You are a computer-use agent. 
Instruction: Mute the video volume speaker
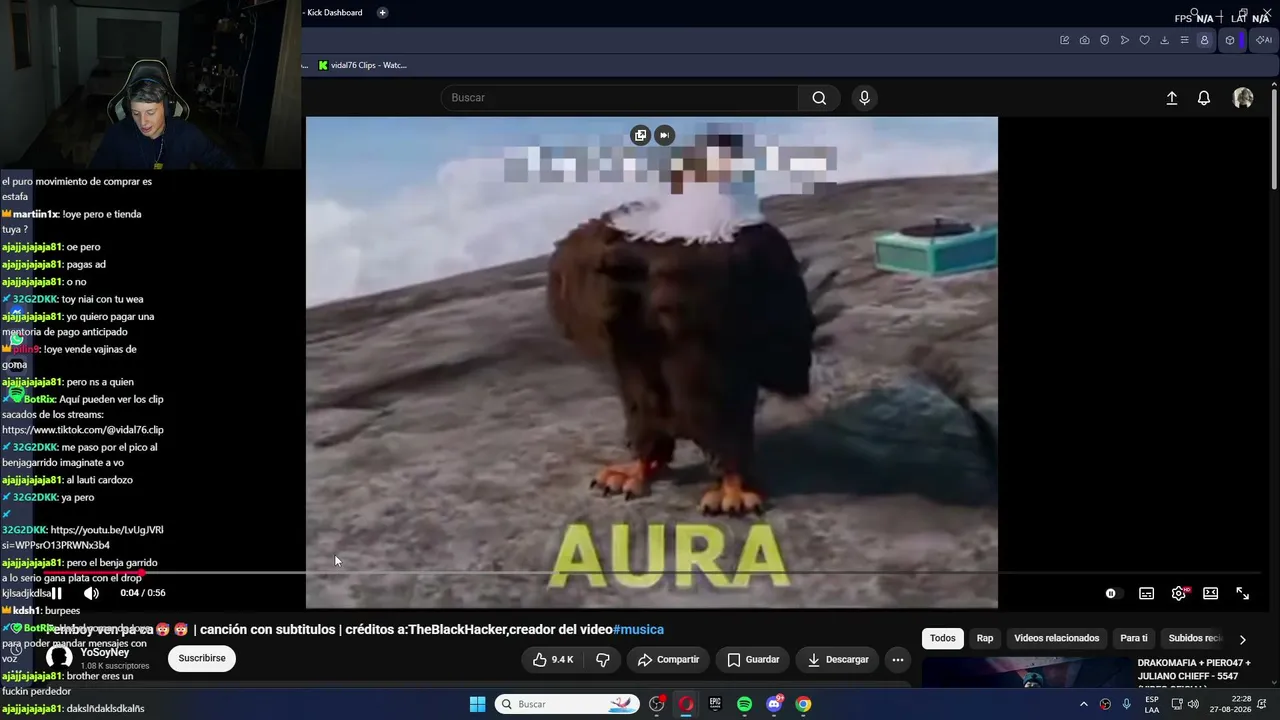[91, 593]
